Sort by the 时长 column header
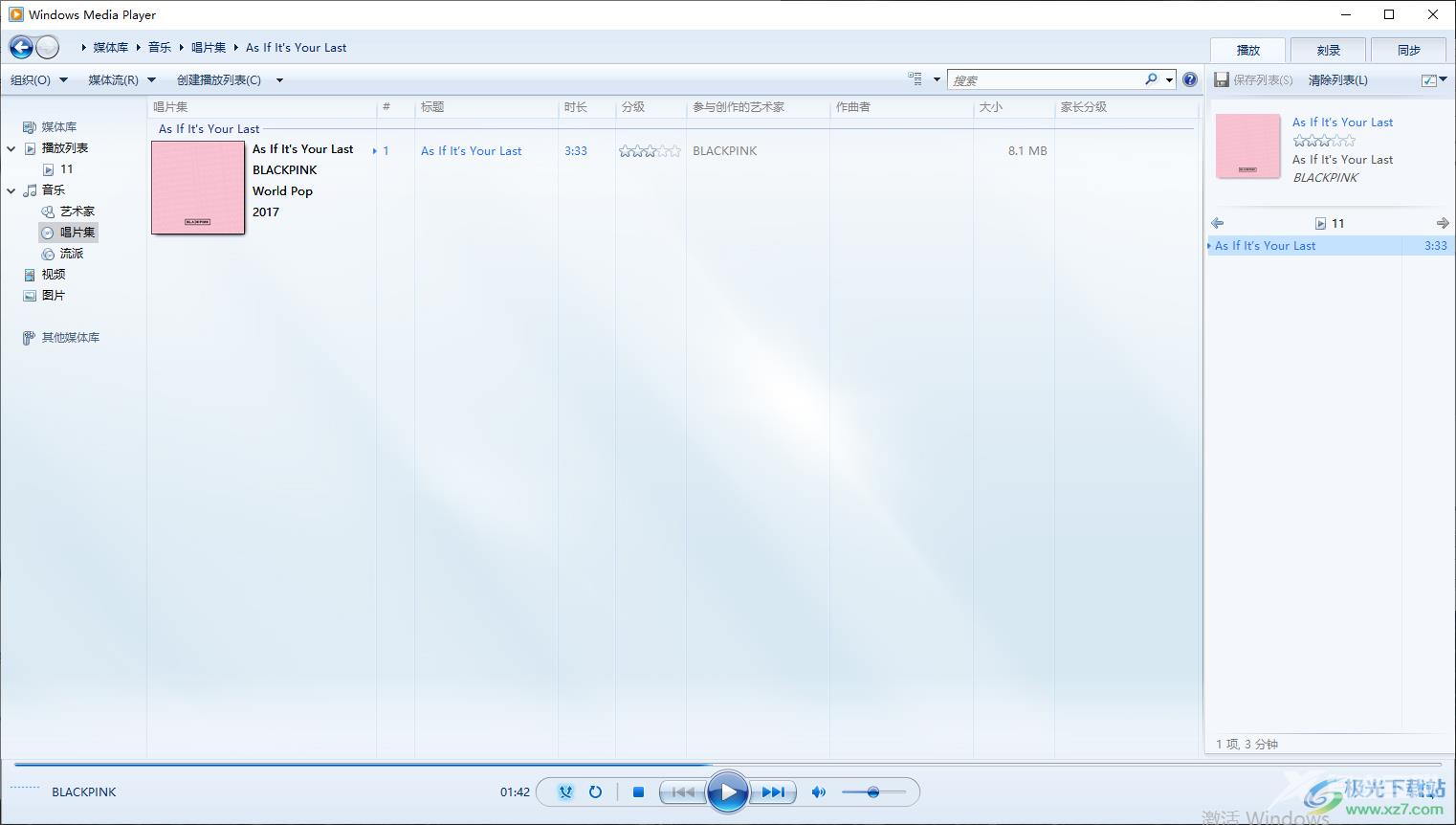The width and height of the screenshot is (1456, 825). [586, 107]
